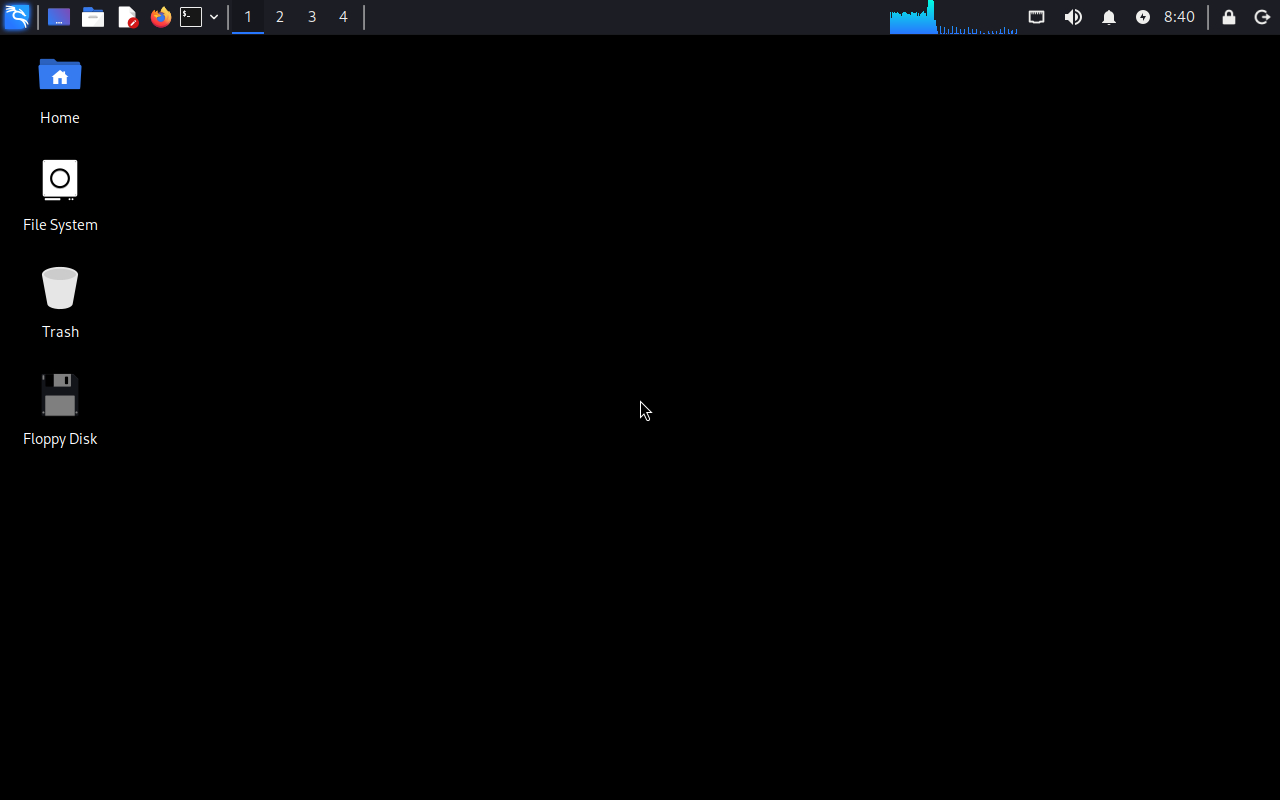Show notifications via the bell icon

pyautogui.click(x=1109, y=17)
